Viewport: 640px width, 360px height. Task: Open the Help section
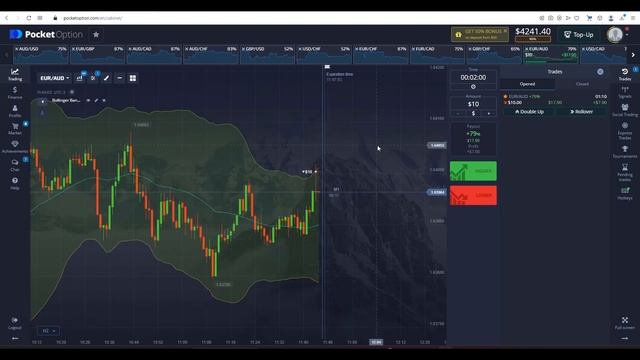point(15,183)
